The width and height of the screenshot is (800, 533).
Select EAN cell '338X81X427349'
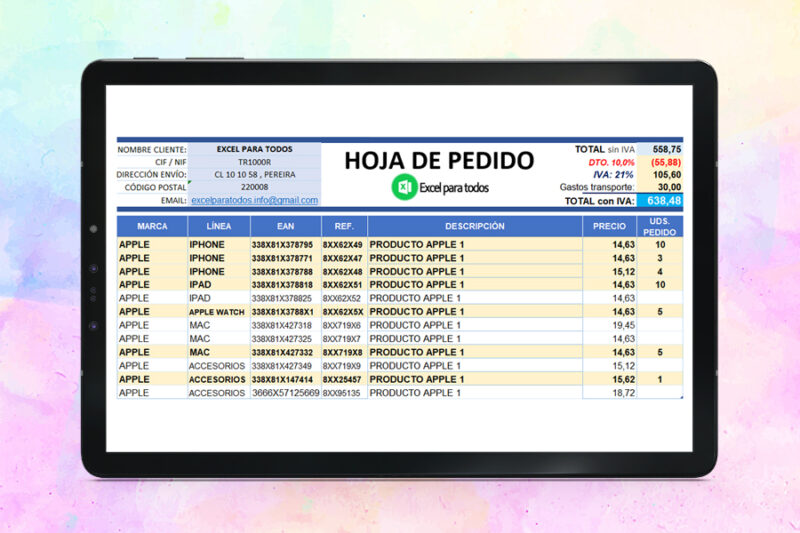point(286,366)
